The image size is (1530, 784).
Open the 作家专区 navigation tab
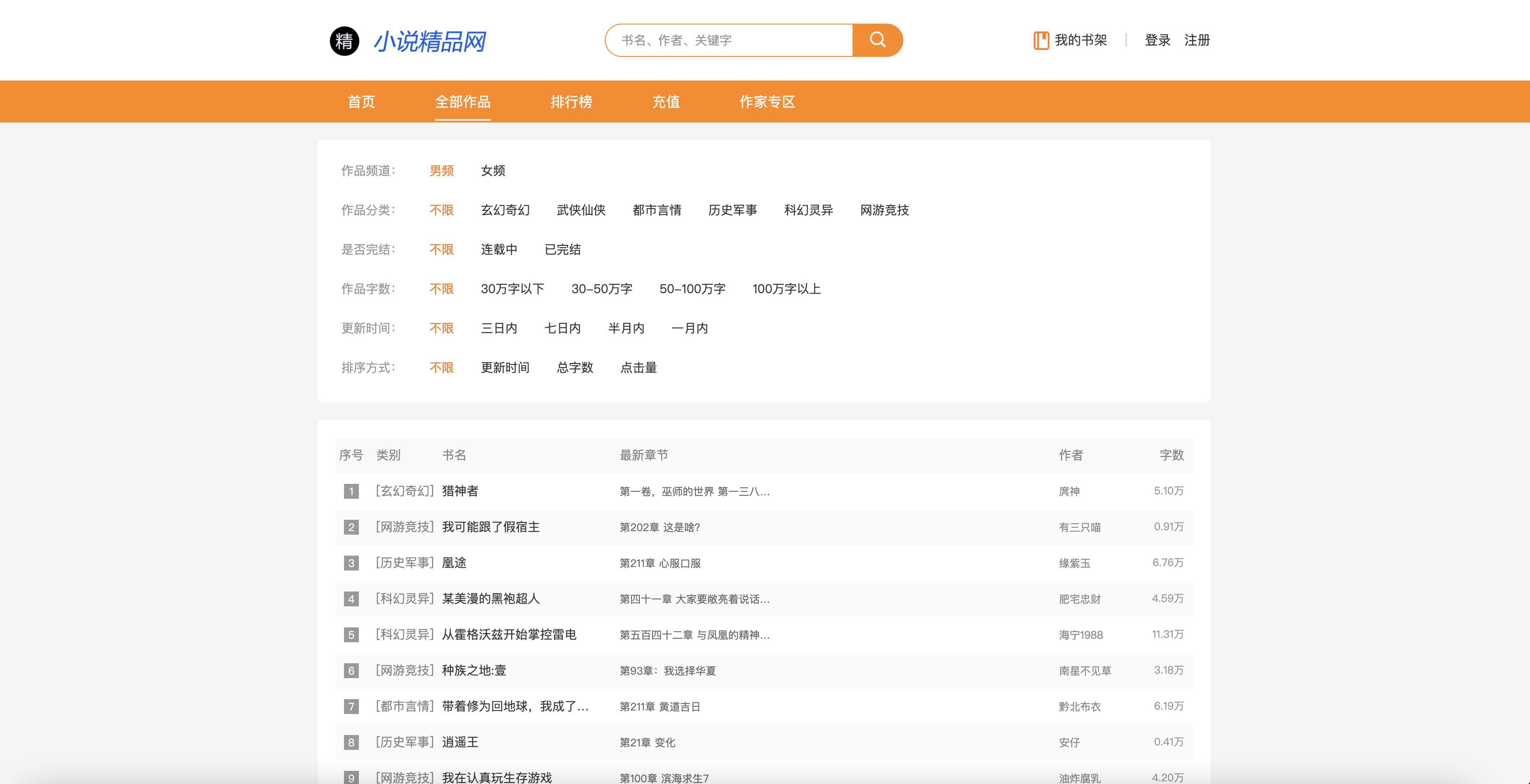point(766,102)
